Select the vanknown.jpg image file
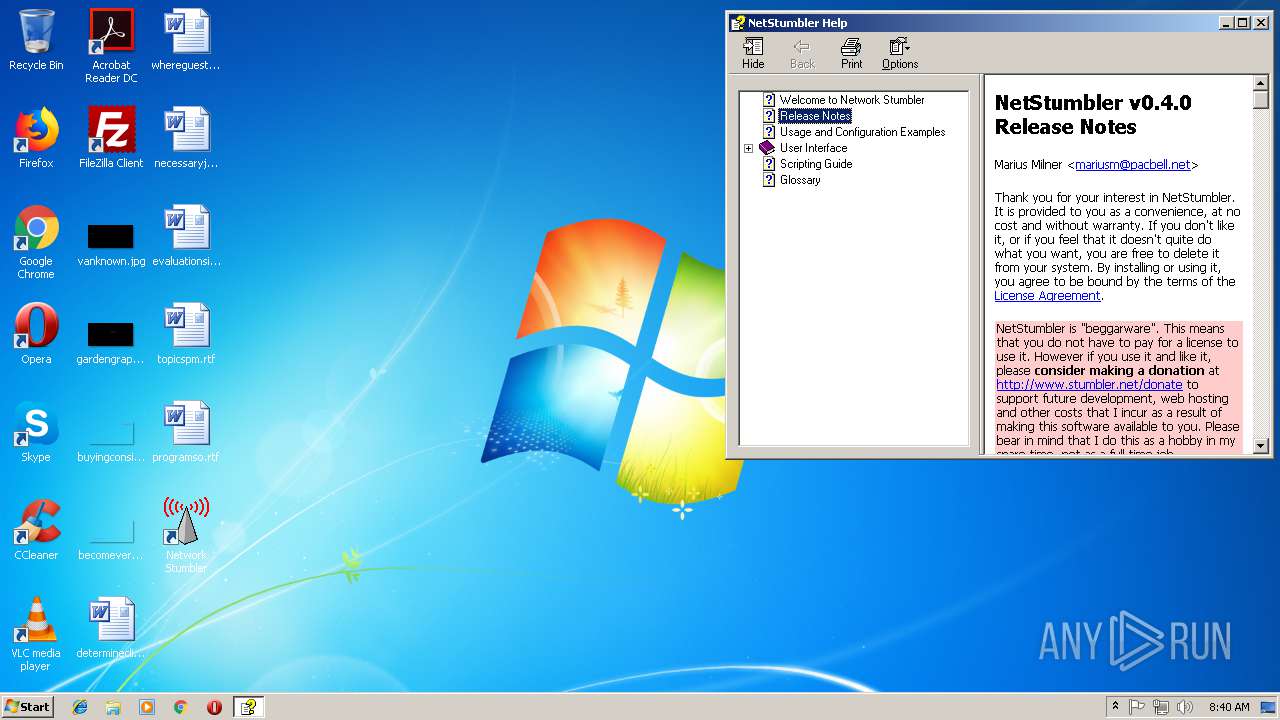This screenshot has width=1280, height=720. click(111, 245)
